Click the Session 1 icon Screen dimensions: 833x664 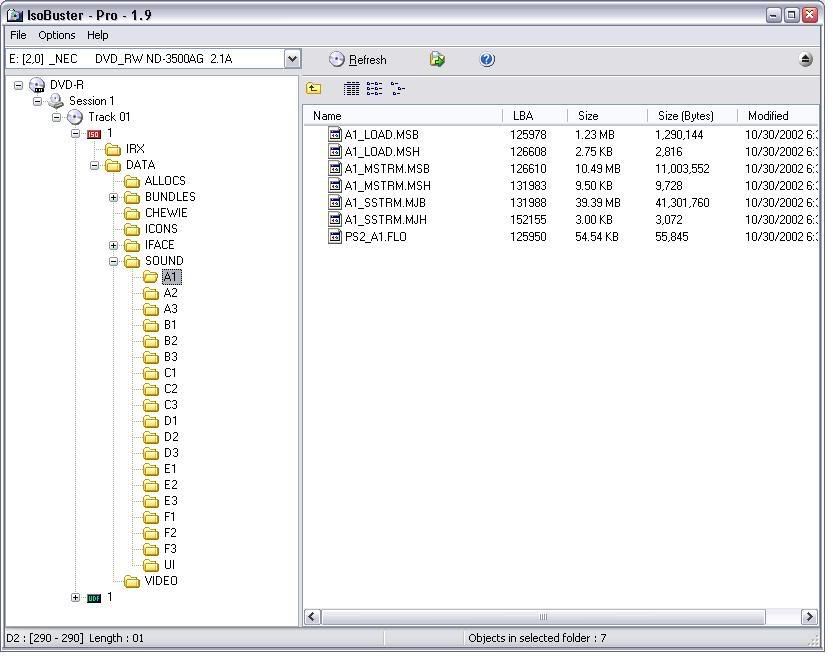tap(56, 101)
